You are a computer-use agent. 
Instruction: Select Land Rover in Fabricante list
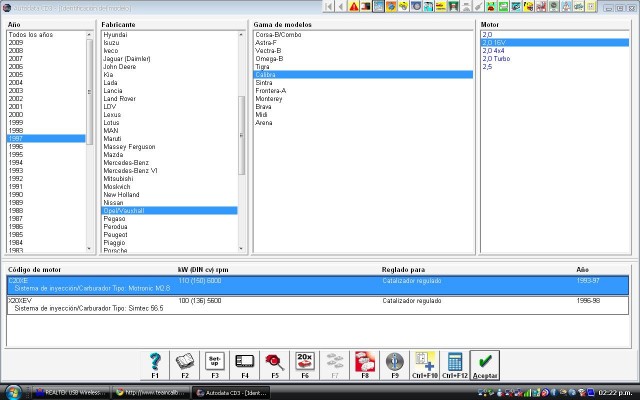tap(169, 99)
